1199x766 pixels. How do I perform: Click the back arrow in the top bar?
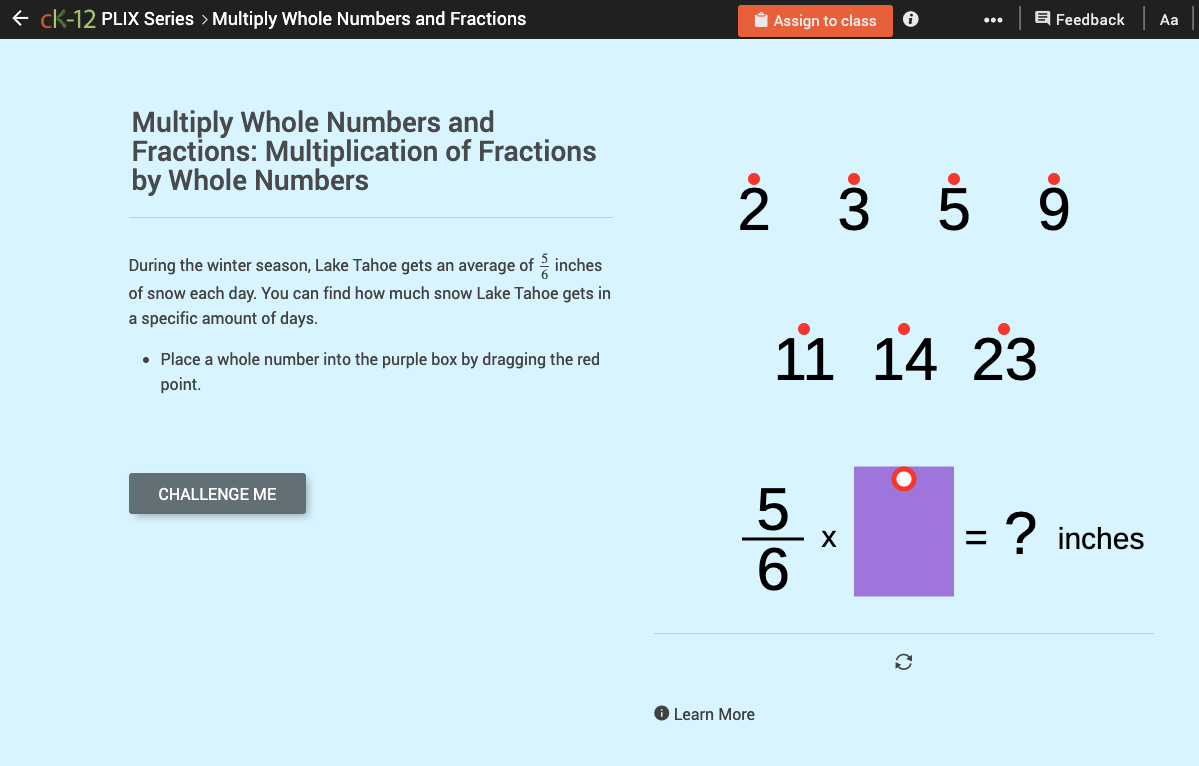21,18
